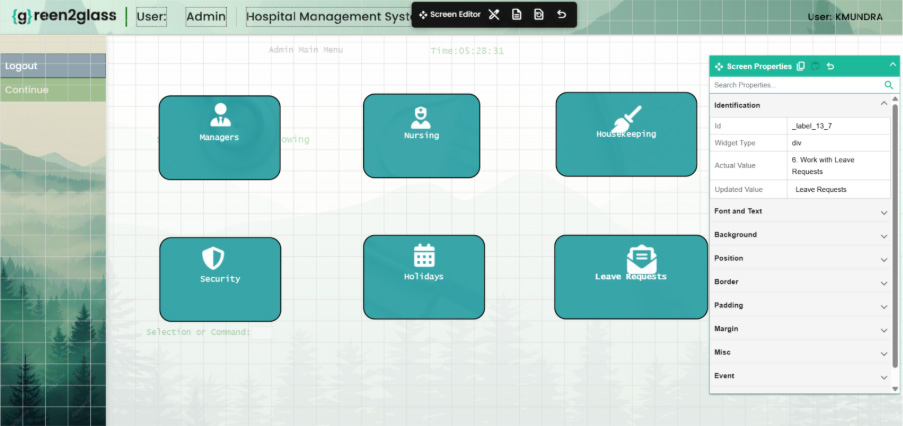Click the calendar icon on Holidays tile
Screen dimensions: 903x426
point(424,255)
